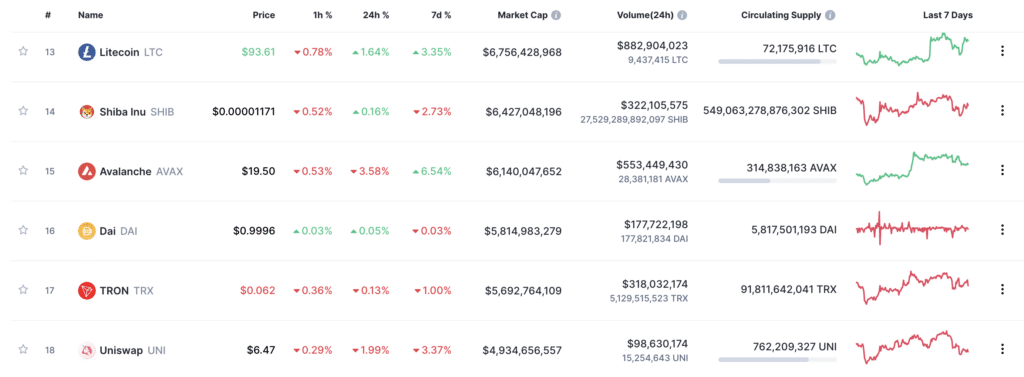Toggle watchlist star for Avalanche

coord(23,171)
